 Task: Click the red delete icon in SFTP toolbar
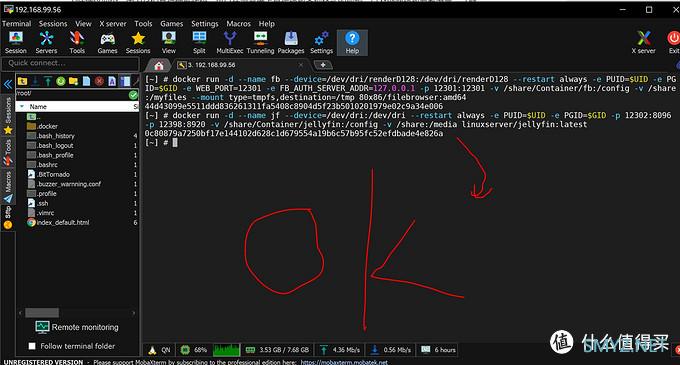pos(99,81)
